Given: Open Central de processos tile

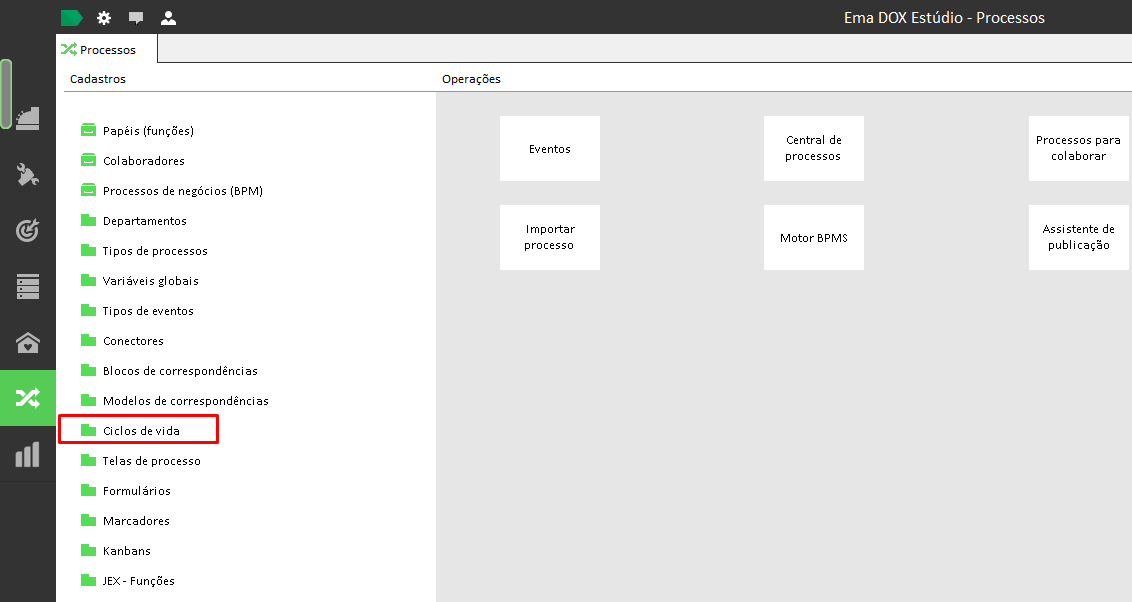Looking at the screenshot, I should [814, 149].
